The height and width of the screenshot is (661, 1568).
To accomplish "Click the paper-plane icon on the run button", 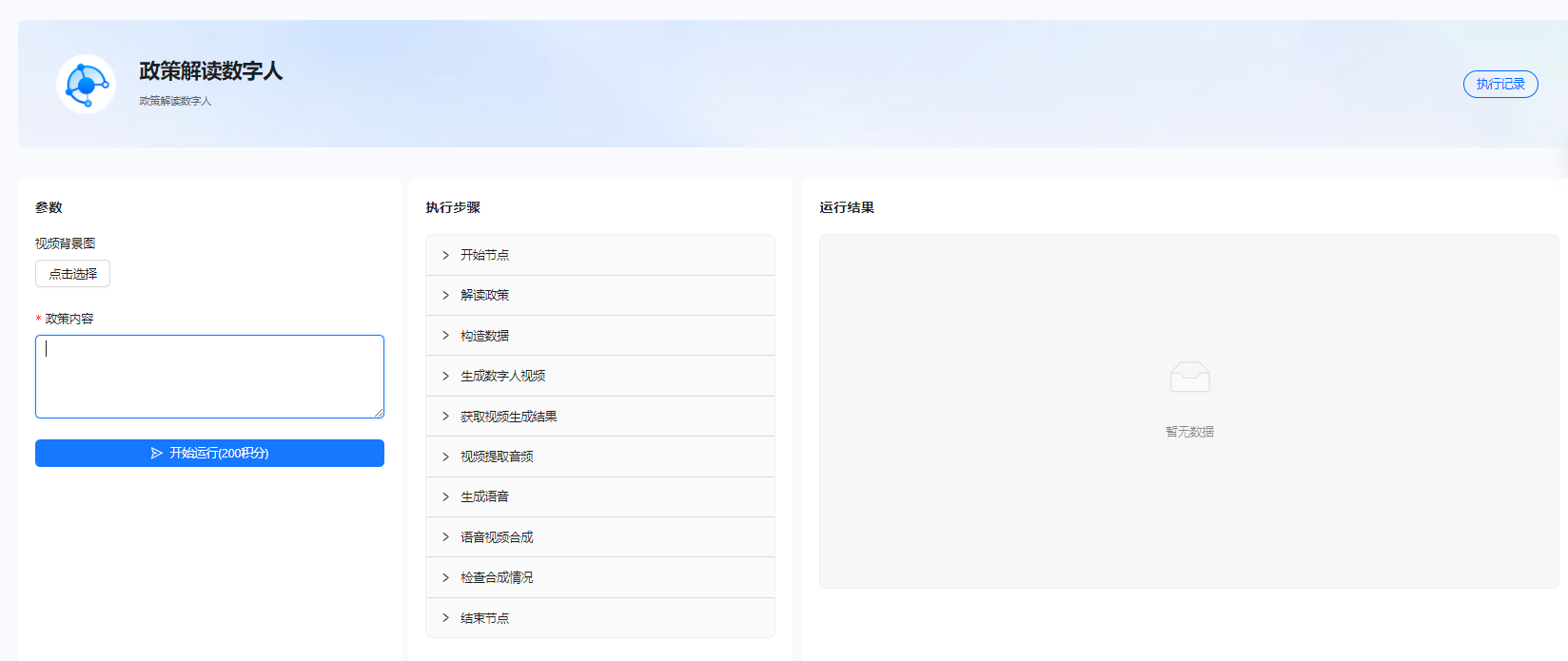I will (157, 454).
